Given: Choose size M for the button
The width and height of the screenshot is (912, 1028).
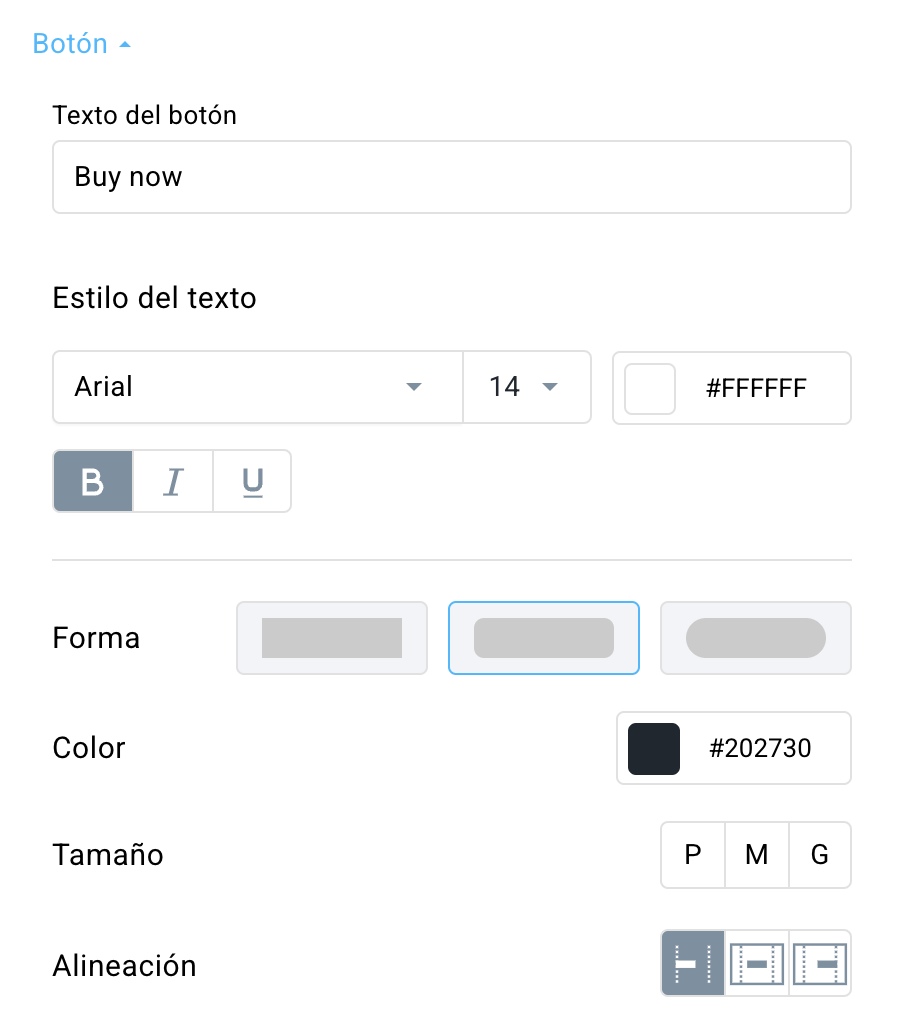Looking at the screenshot, I should click(x=757, y=855).
